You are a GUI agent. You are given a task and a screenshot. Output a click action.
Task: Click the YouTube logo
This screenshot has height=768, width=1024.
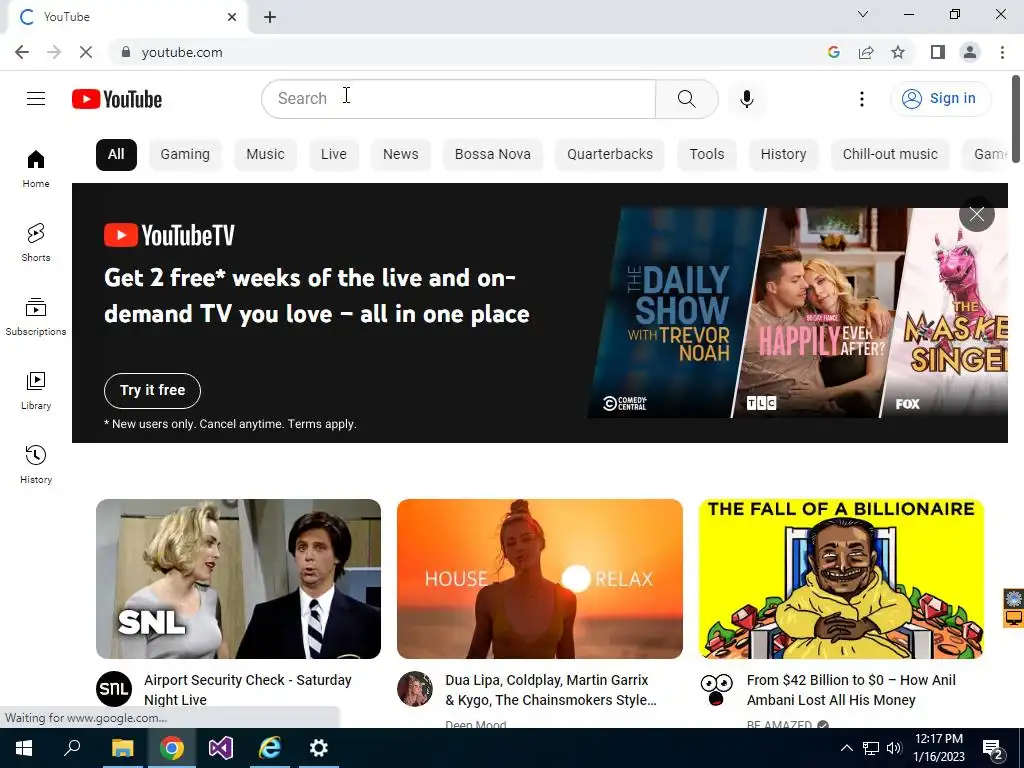tap(117, 99)
